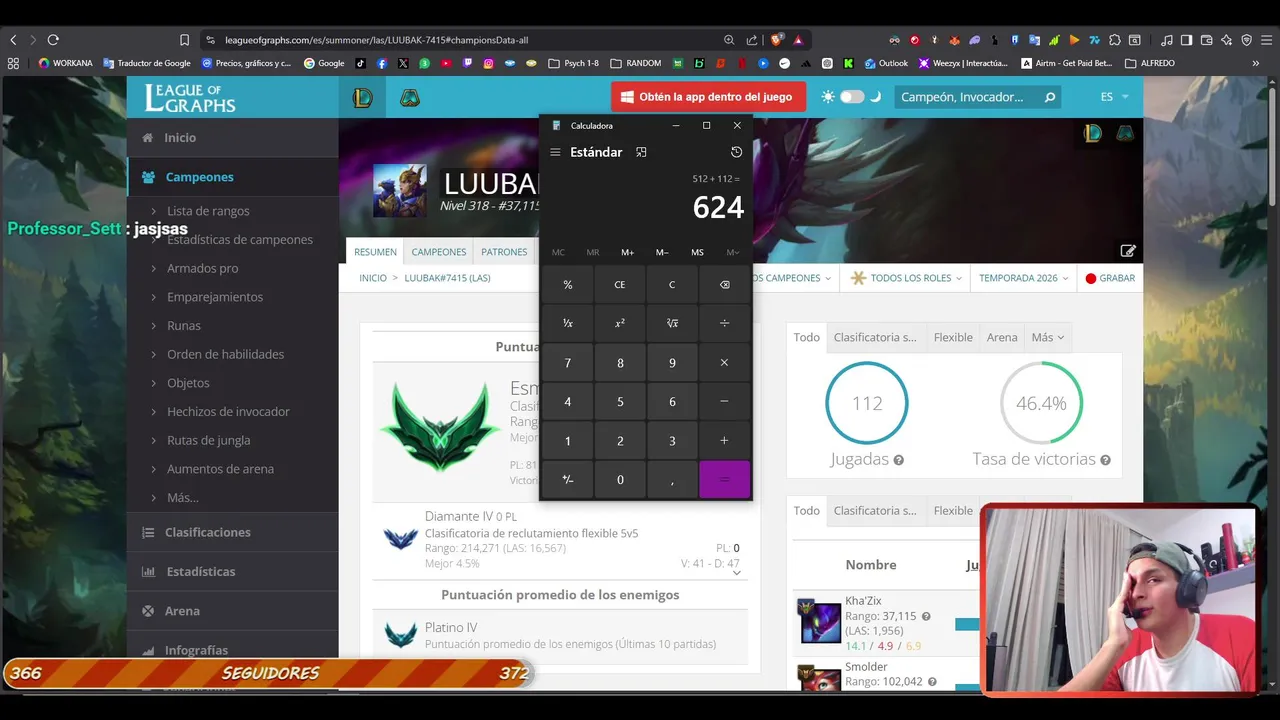The width and height of the screenshot is (1280, 720).
Task: Open the ES language dropdown
Action: click(1114, 97)
